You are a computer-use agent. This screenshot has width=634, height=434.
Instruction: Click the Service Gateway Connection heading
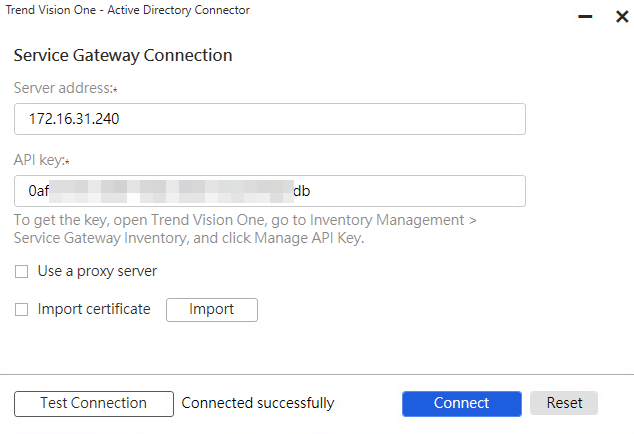123,55
